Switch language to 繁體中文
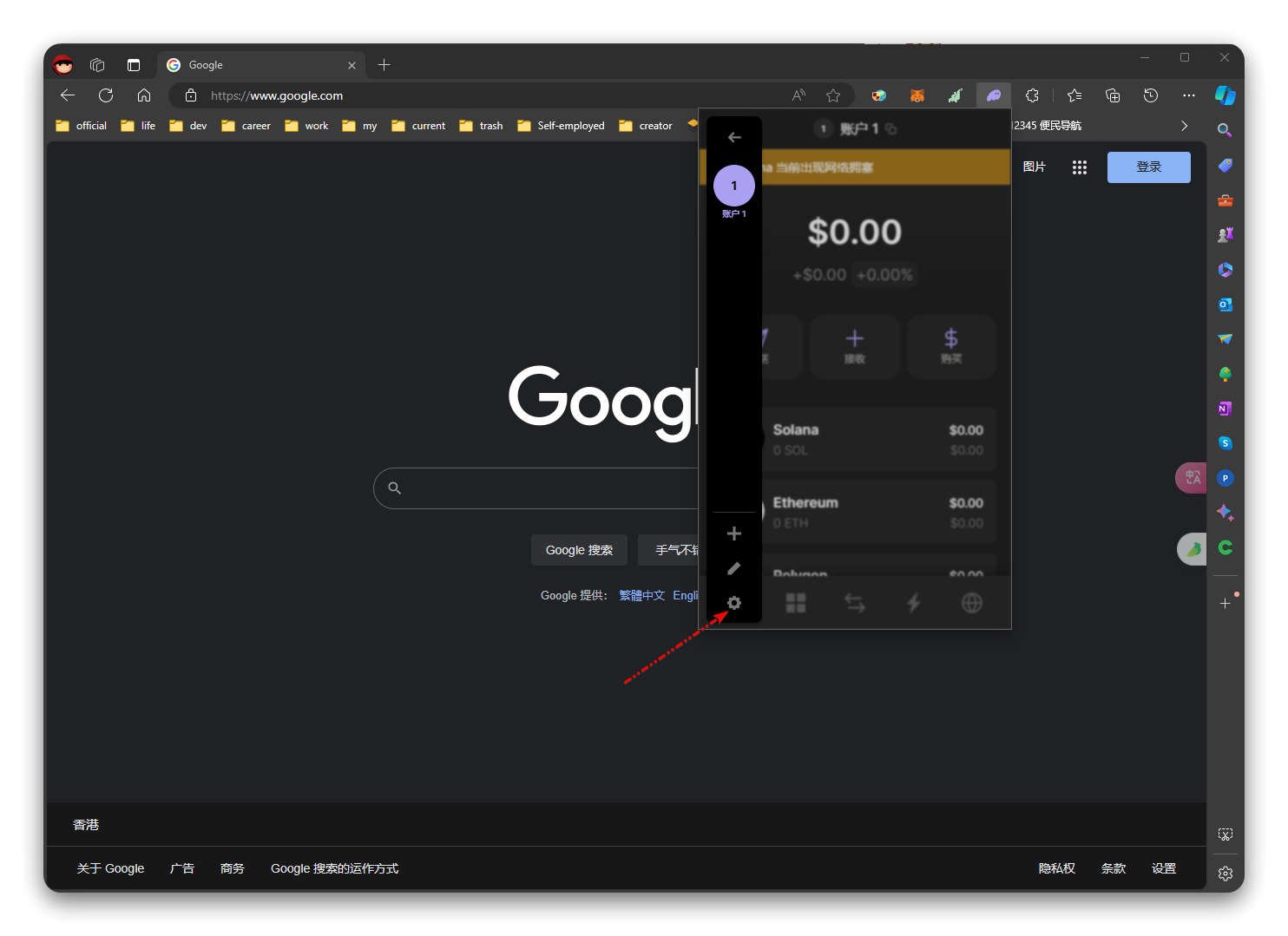The image size is (1288, 936). [x=641, y=595]
